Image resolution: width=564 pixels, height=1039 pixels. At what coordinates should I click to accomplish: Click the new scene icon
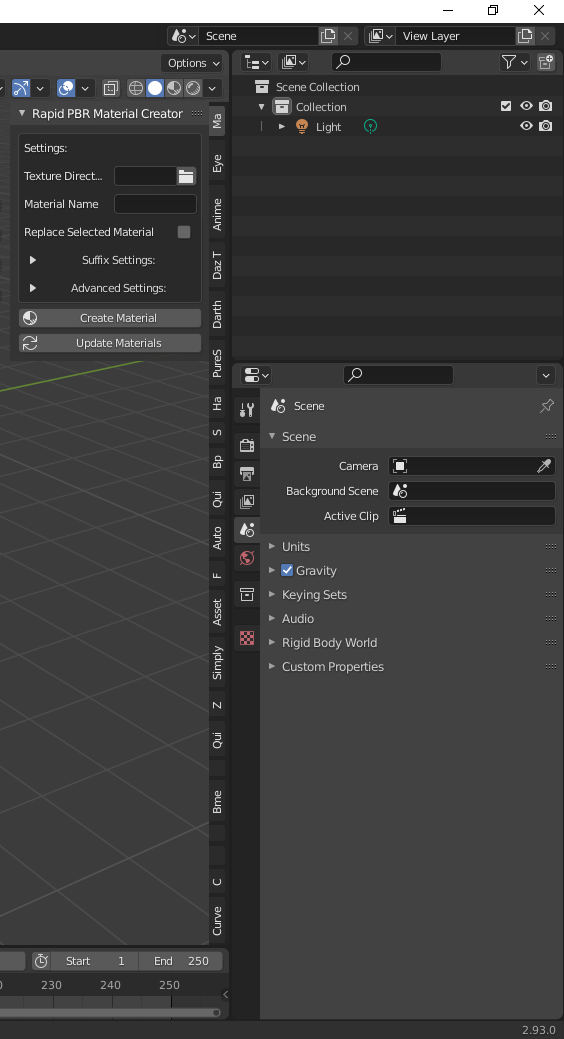[328, 36]
